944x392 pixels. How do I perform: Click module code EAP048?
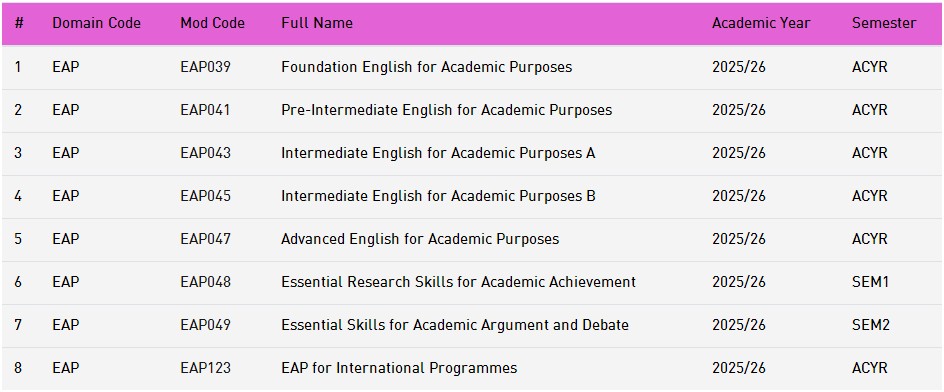pyautogui.click(x=205, y=282)
